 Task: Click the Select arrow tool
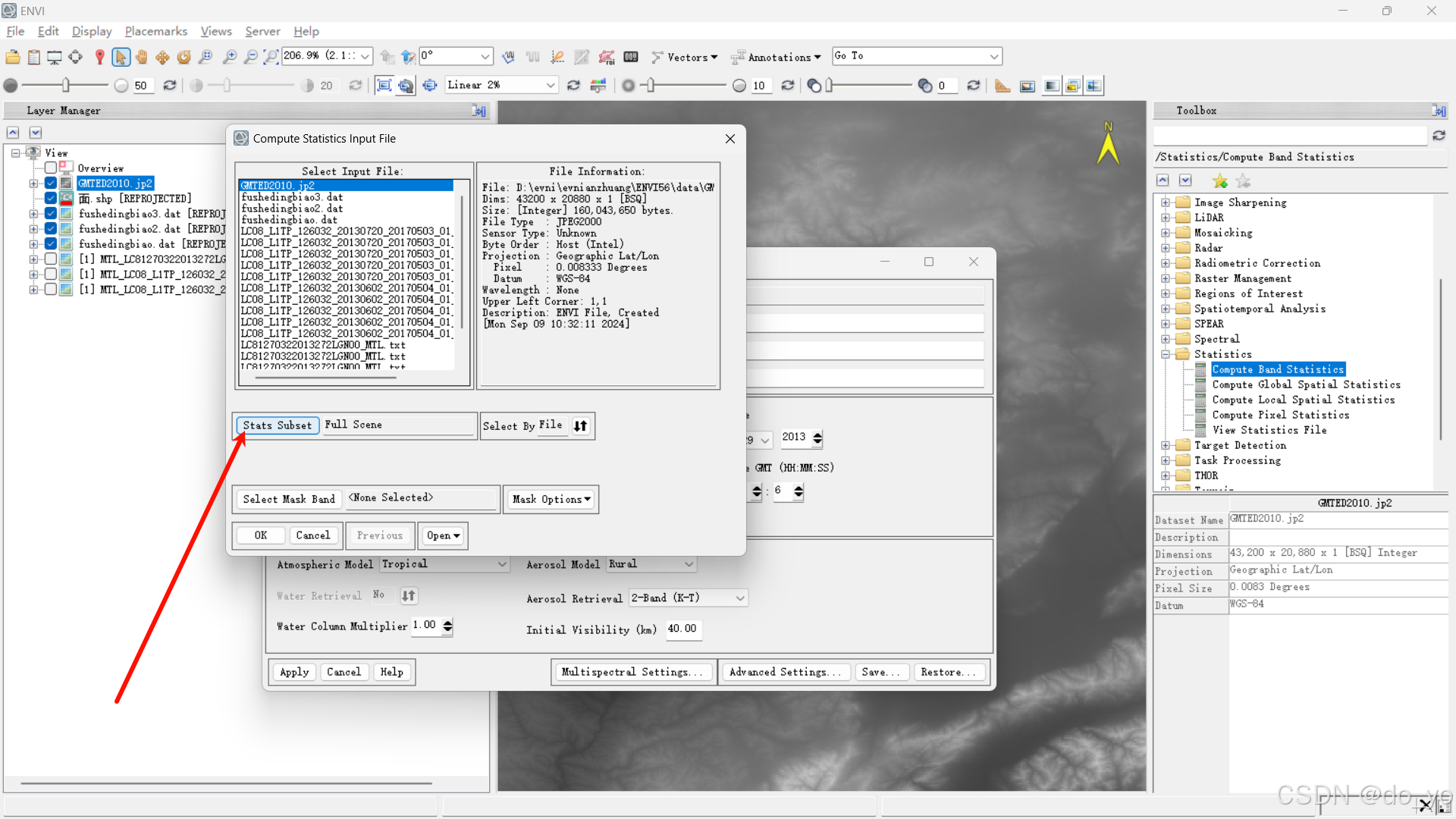(121, 57)
